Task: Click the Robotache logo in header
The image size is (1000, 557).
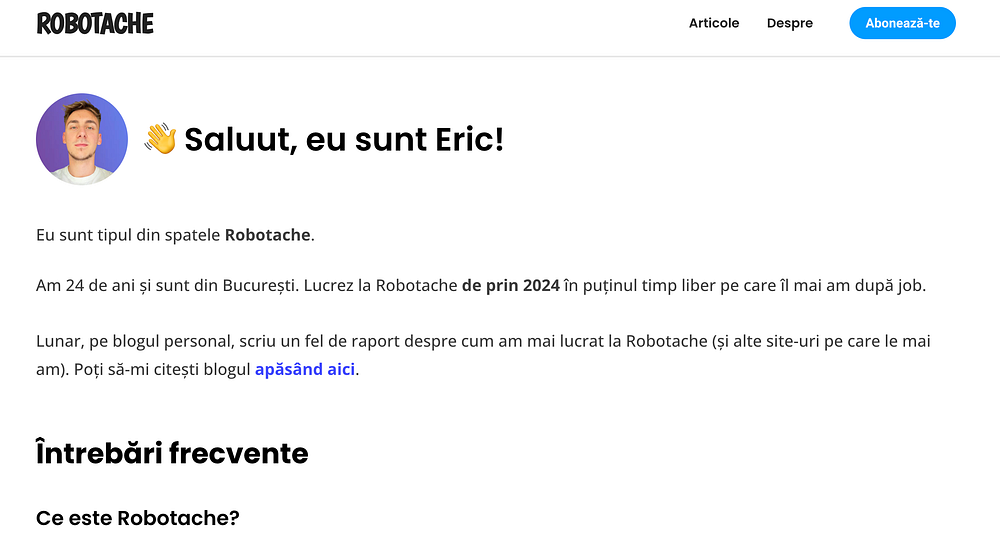Action: [95, 23]
